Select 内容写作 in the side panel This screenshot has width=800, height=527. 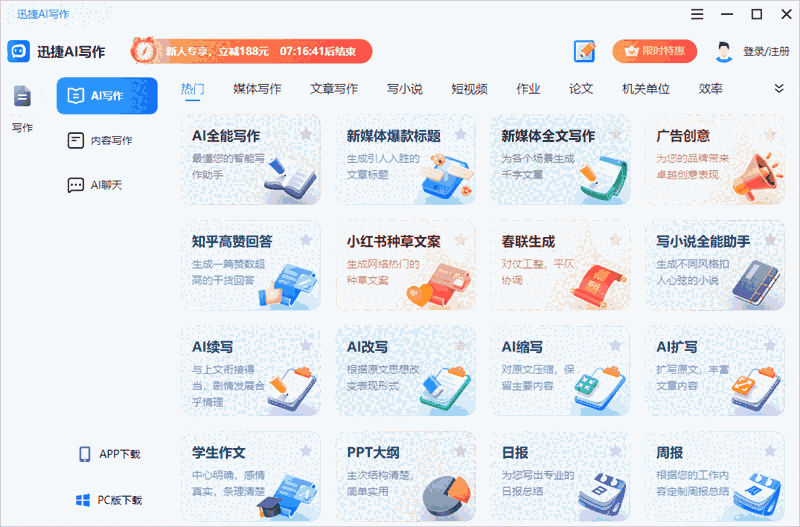pos(100,140)
